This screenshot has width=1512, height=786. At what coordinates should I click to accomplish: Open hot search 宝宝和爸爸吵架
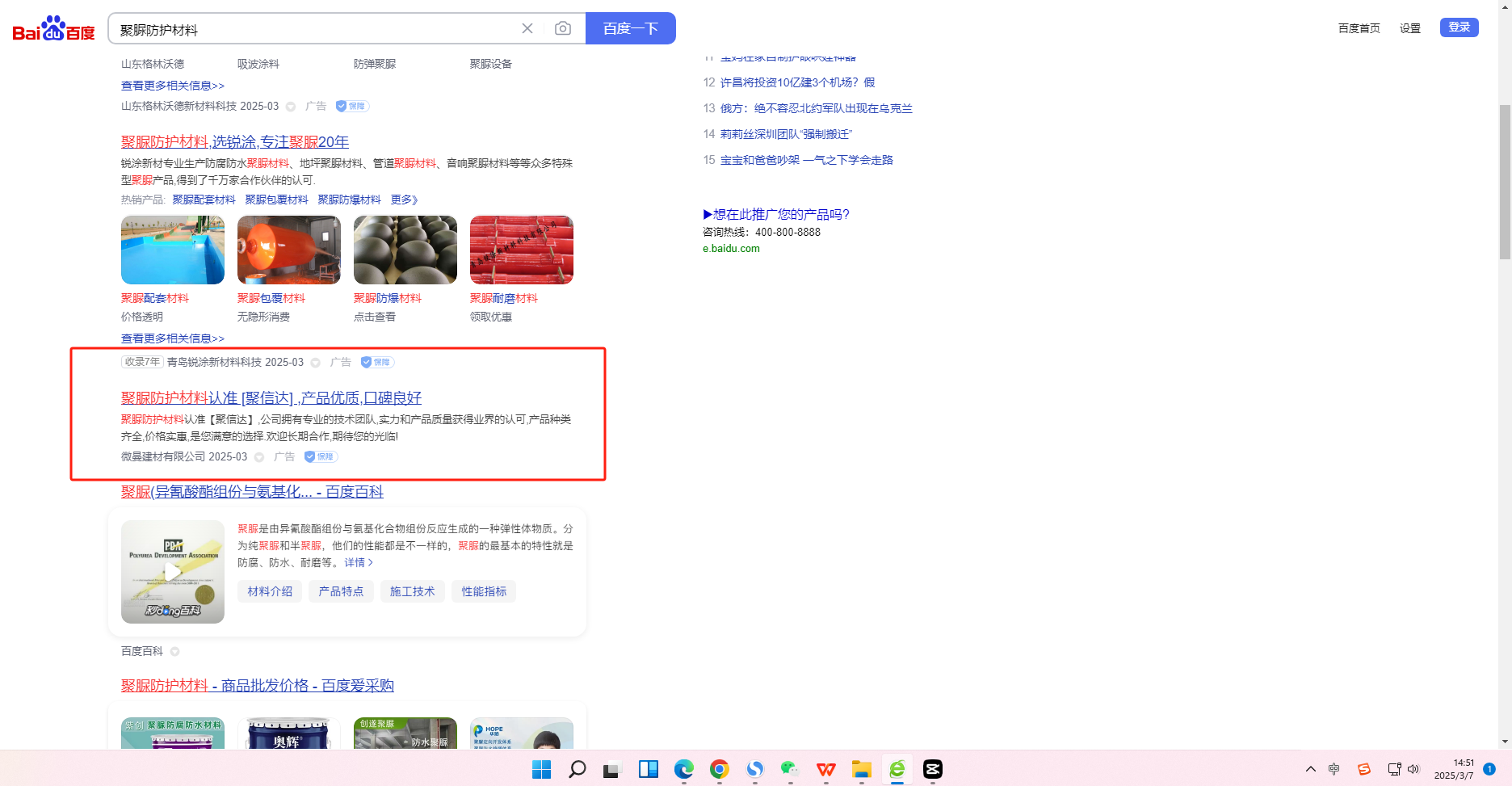[x=807, y=160]
